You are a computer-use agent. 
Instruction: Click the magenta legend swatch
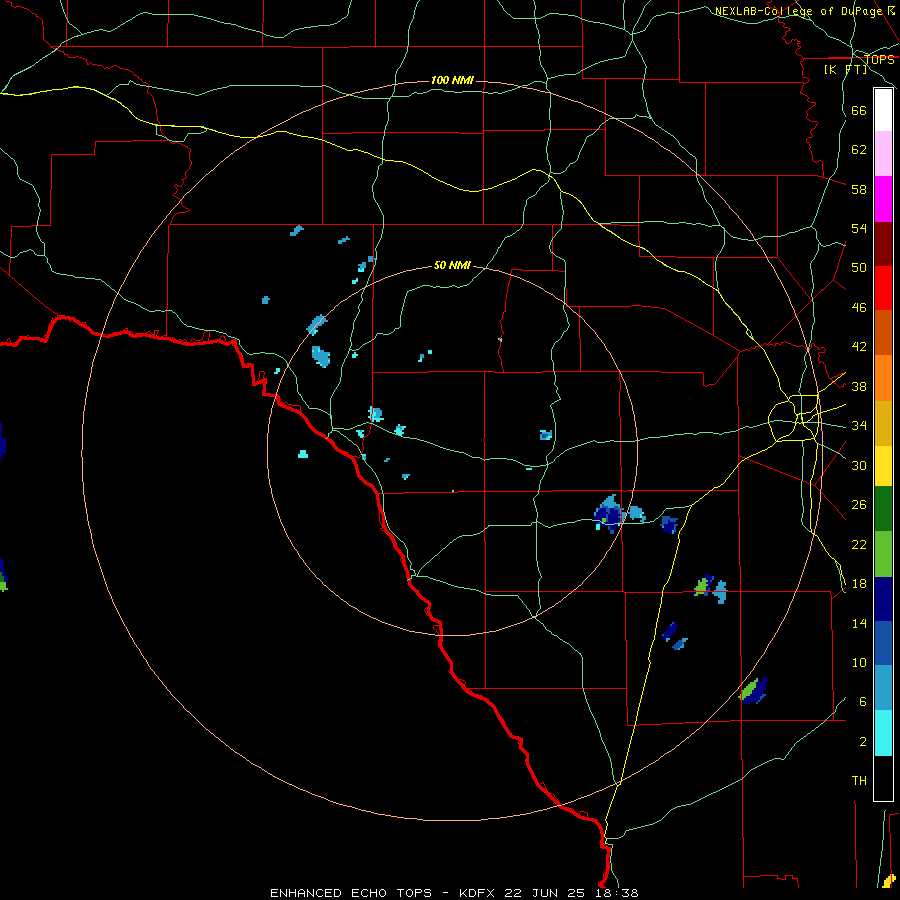[883, 199]
